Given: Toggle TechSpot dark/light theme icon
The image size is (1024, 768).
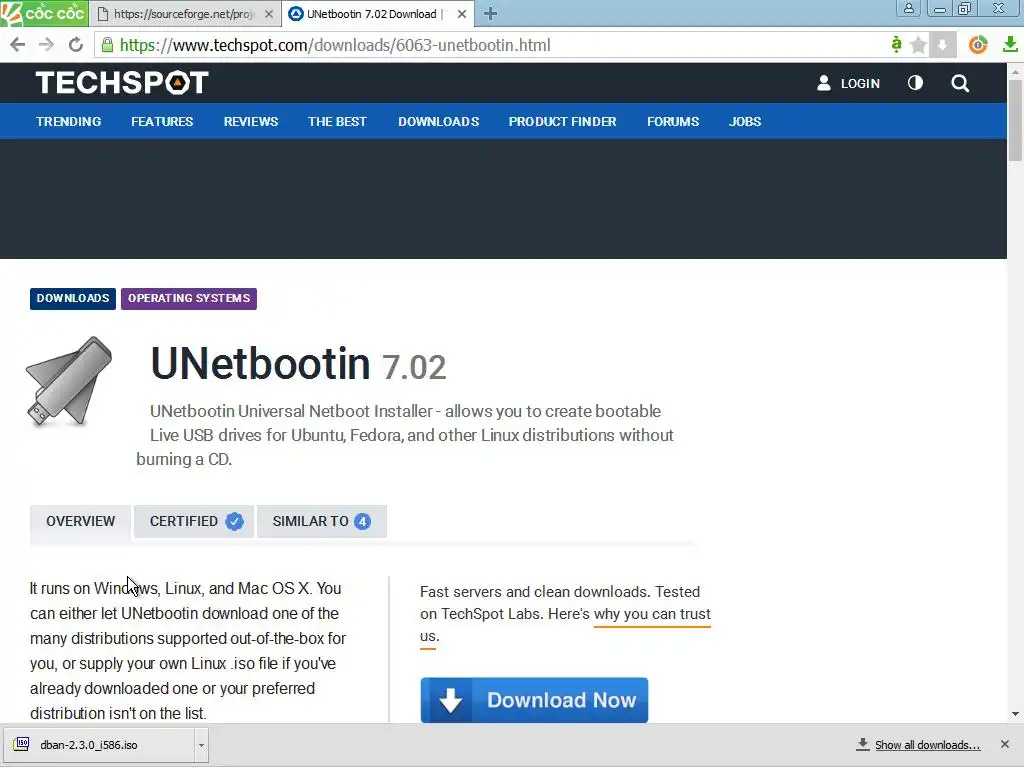Looking at the screenshot, I should coord(915,83).
